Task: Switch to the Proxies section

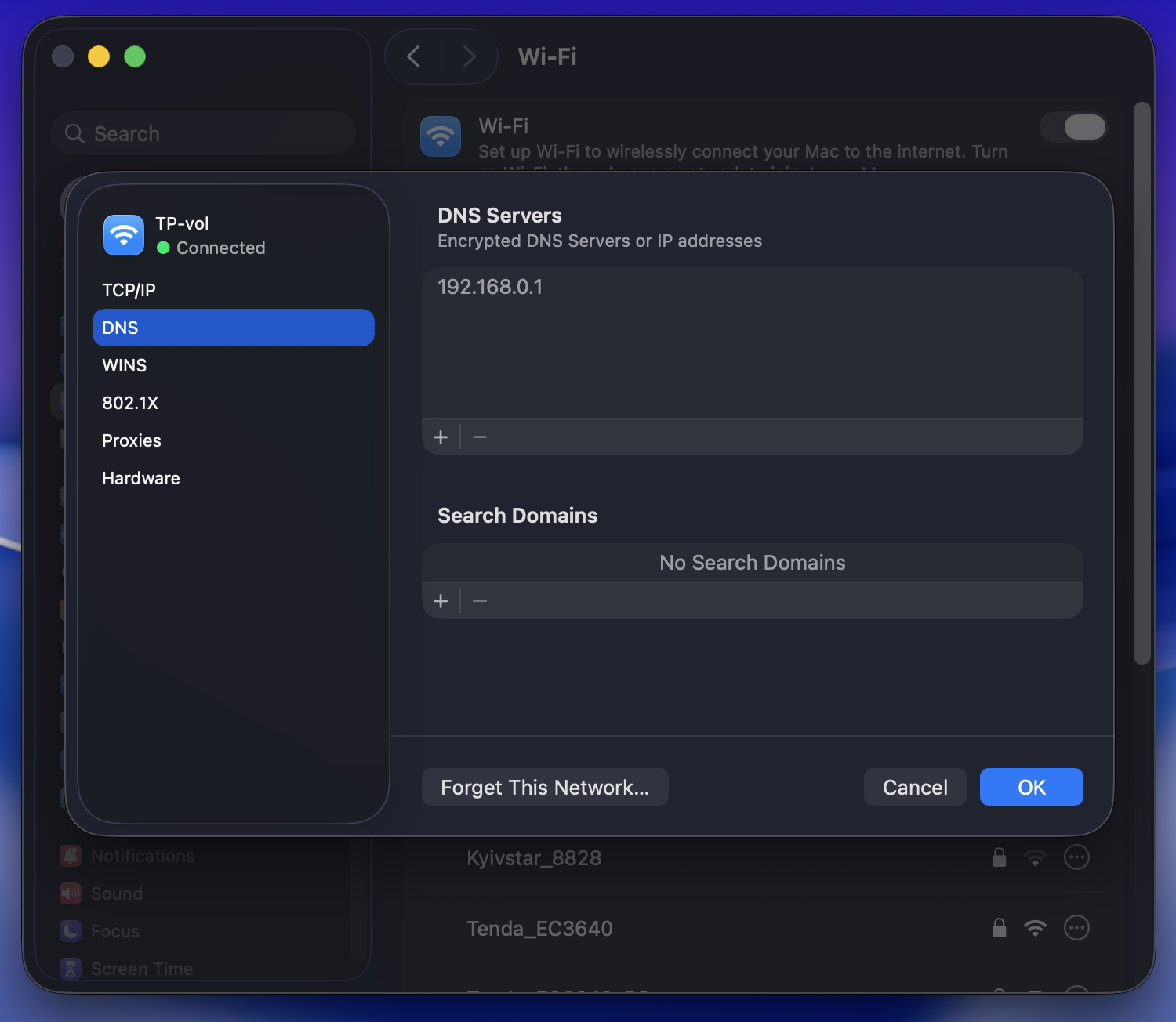Action: click(x=131, y=440)
